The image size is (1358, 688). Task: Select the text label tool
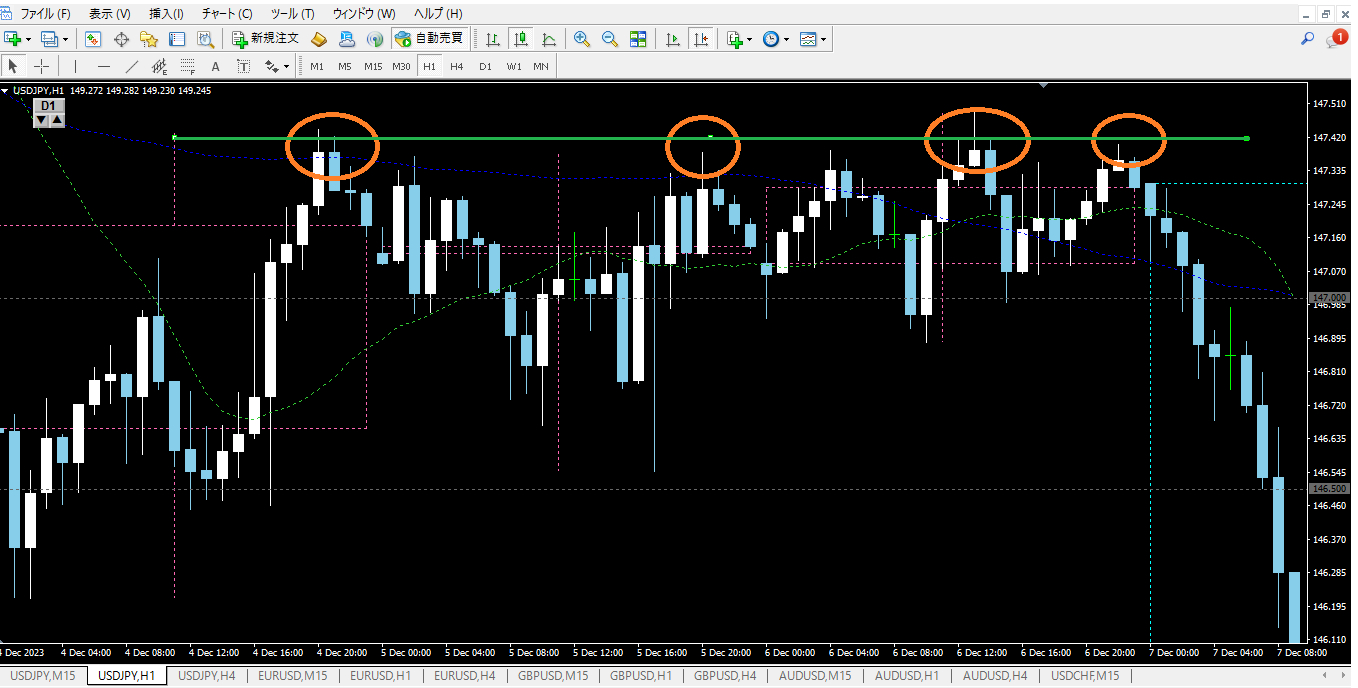[x=243, y=67]
